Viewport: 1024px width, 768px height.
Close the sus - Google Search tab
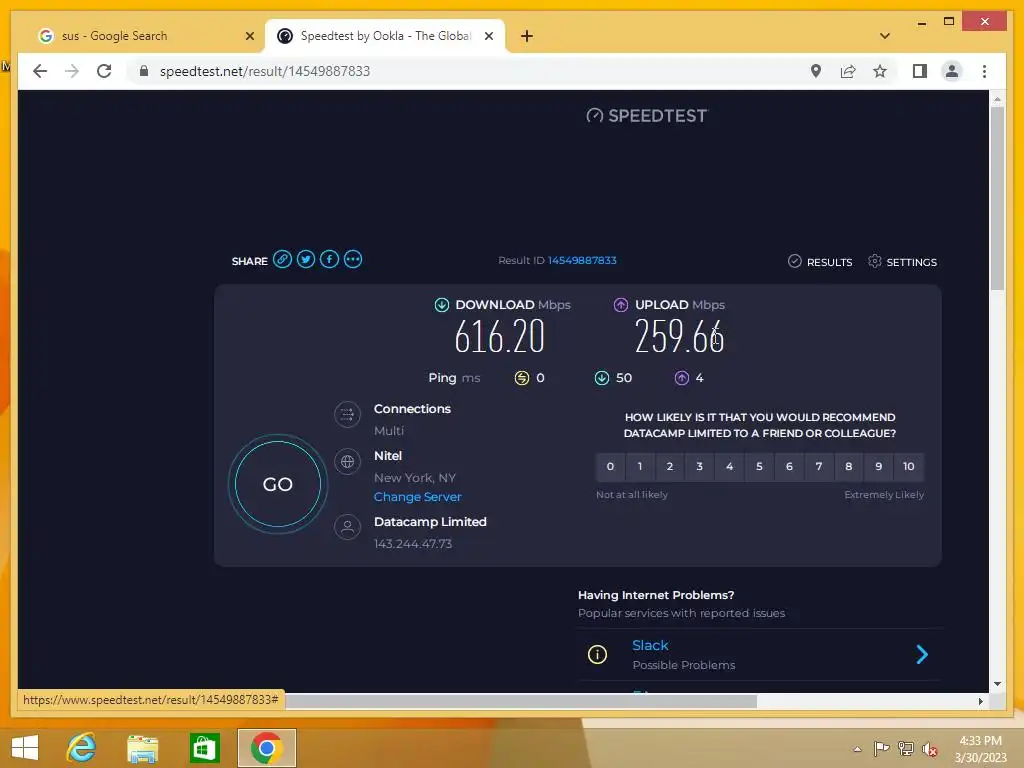249,36
